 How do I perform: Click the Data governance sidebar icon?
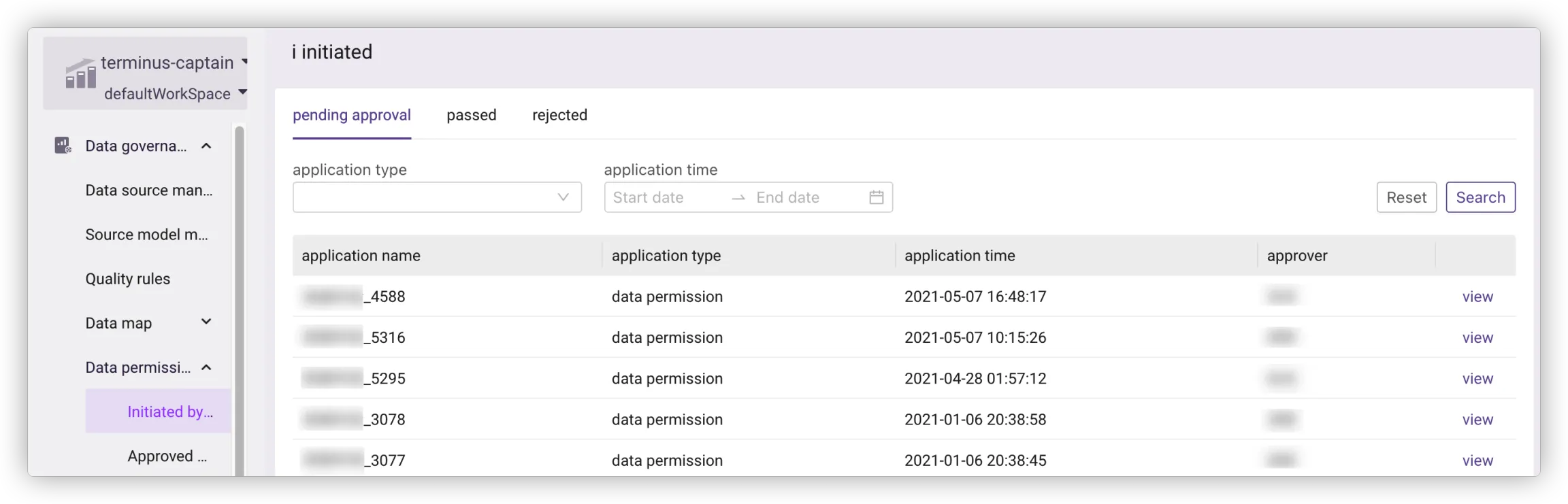click(63, 146)
